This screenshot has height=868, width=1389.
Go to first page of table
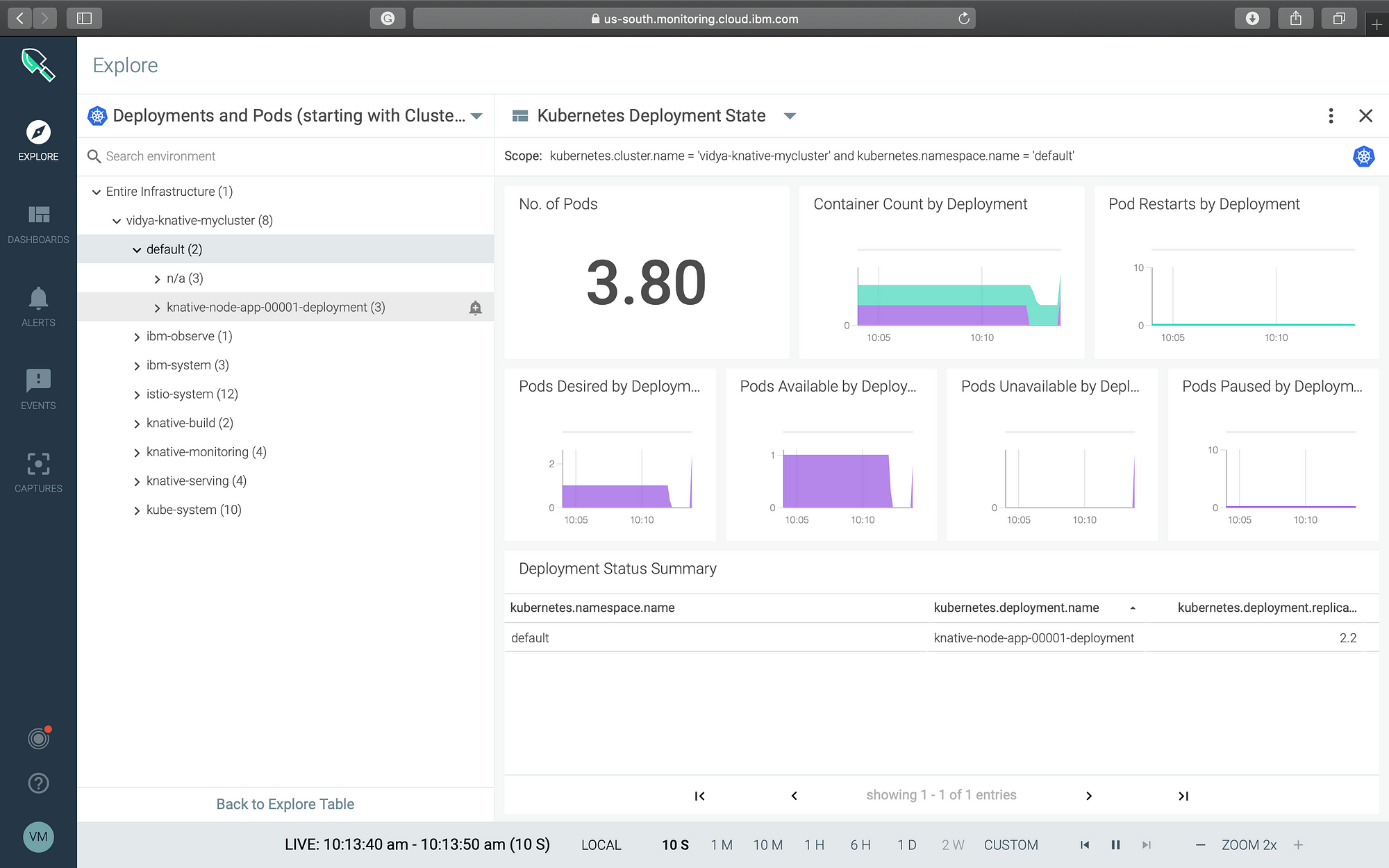(699, 796)
